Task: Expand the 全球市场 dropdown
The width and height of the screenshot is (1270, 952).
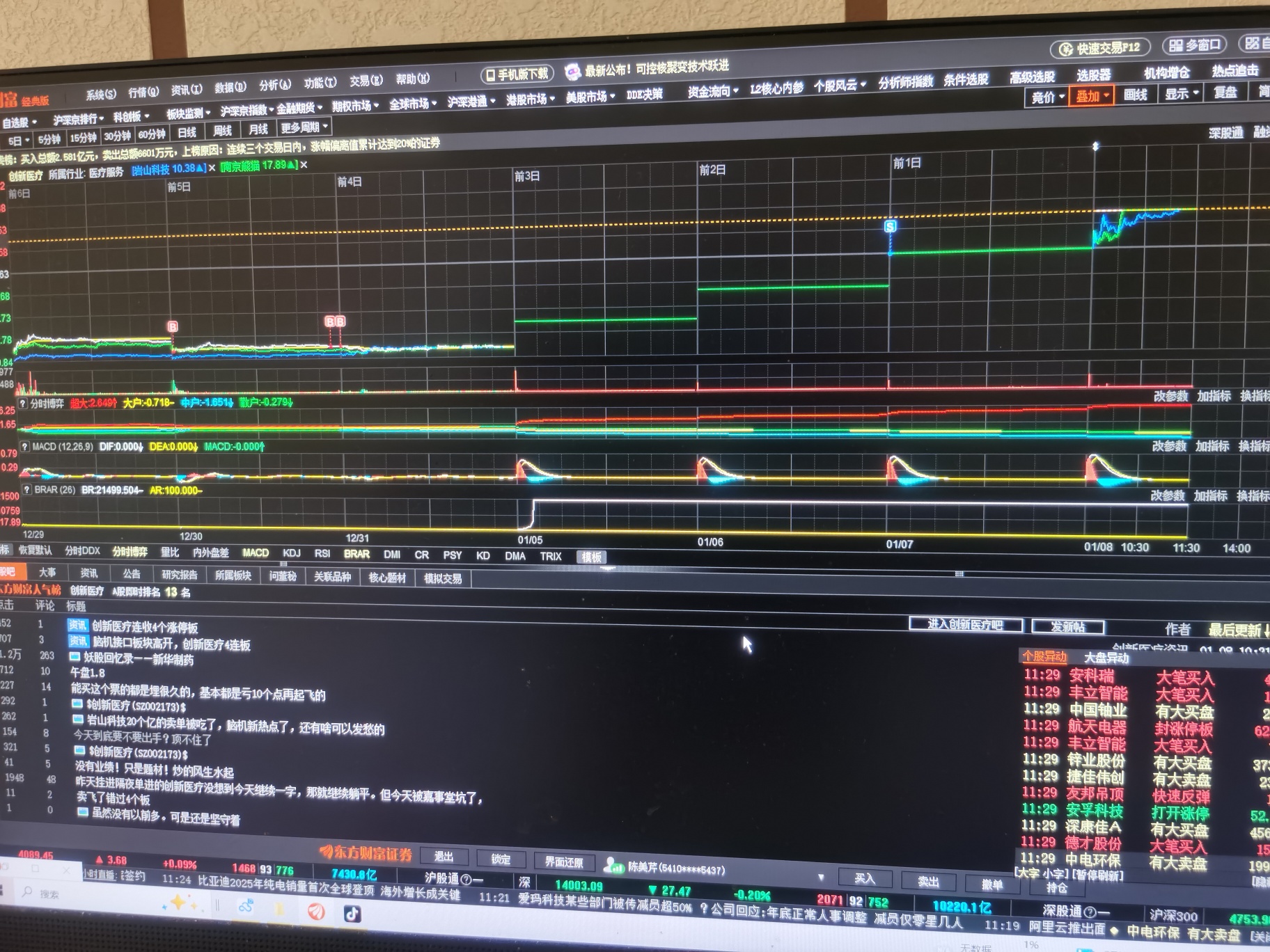Action: pos(413,104)
